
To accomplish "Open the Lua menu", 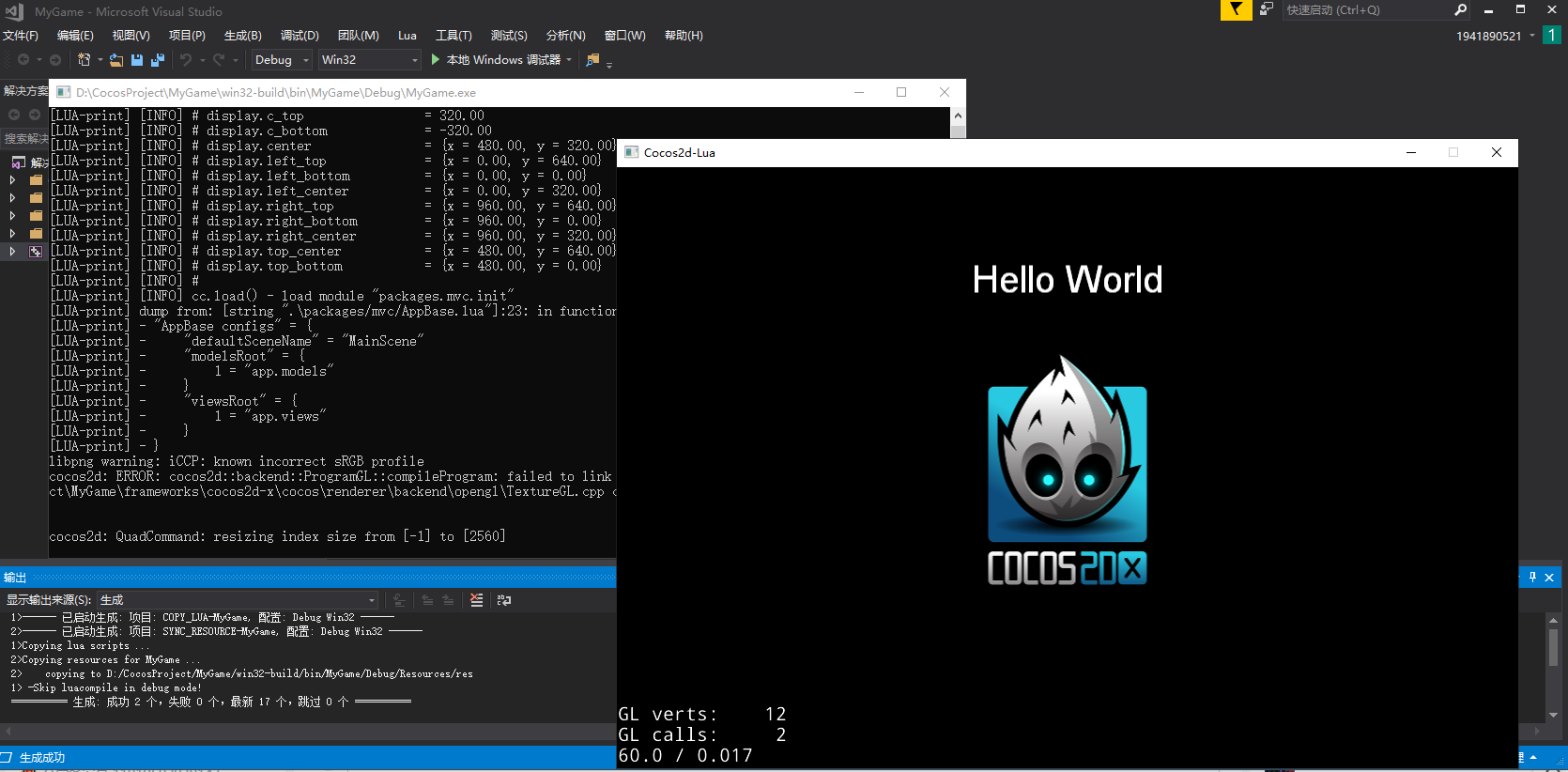I will (407, 36).
